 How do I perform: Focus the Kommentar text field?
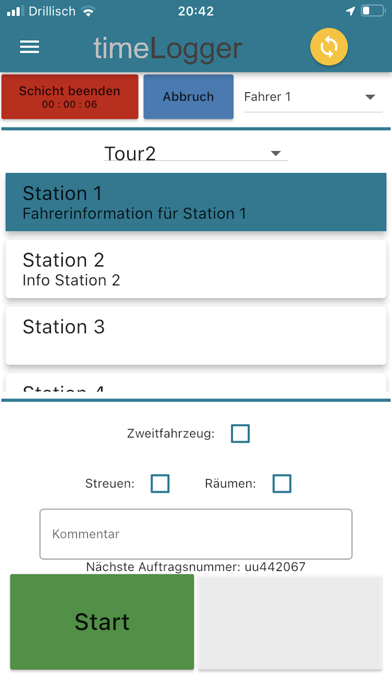click(x=196, y=534)
